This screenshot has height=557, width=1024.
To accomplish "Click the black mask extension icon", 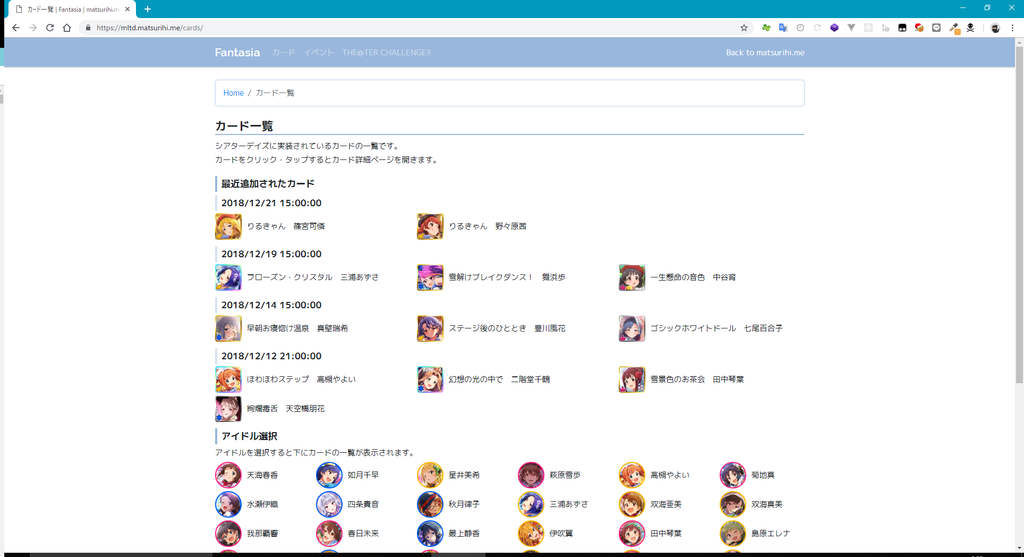I will pyautogui.click(x=902, y=28).
